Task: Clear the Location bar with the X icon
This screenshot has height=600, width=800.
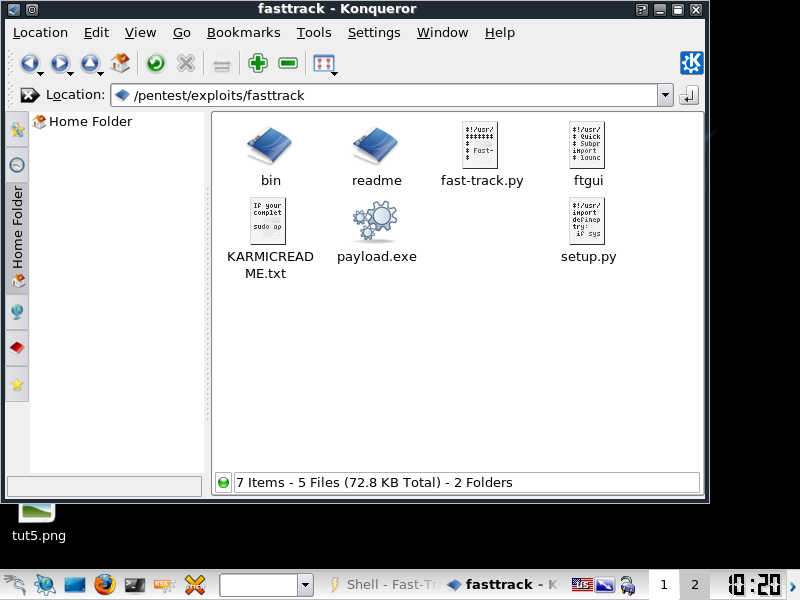Action: [x=29, y=95]
